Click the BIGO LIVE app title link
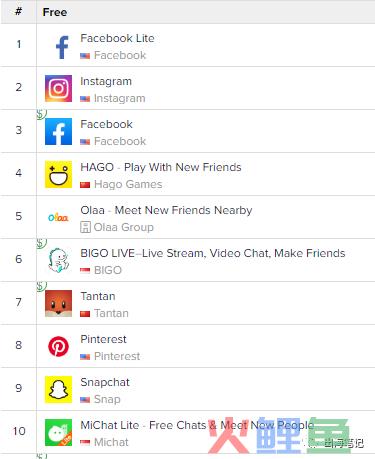The height and width of the screenshot is (459, 375). point(213,253)
